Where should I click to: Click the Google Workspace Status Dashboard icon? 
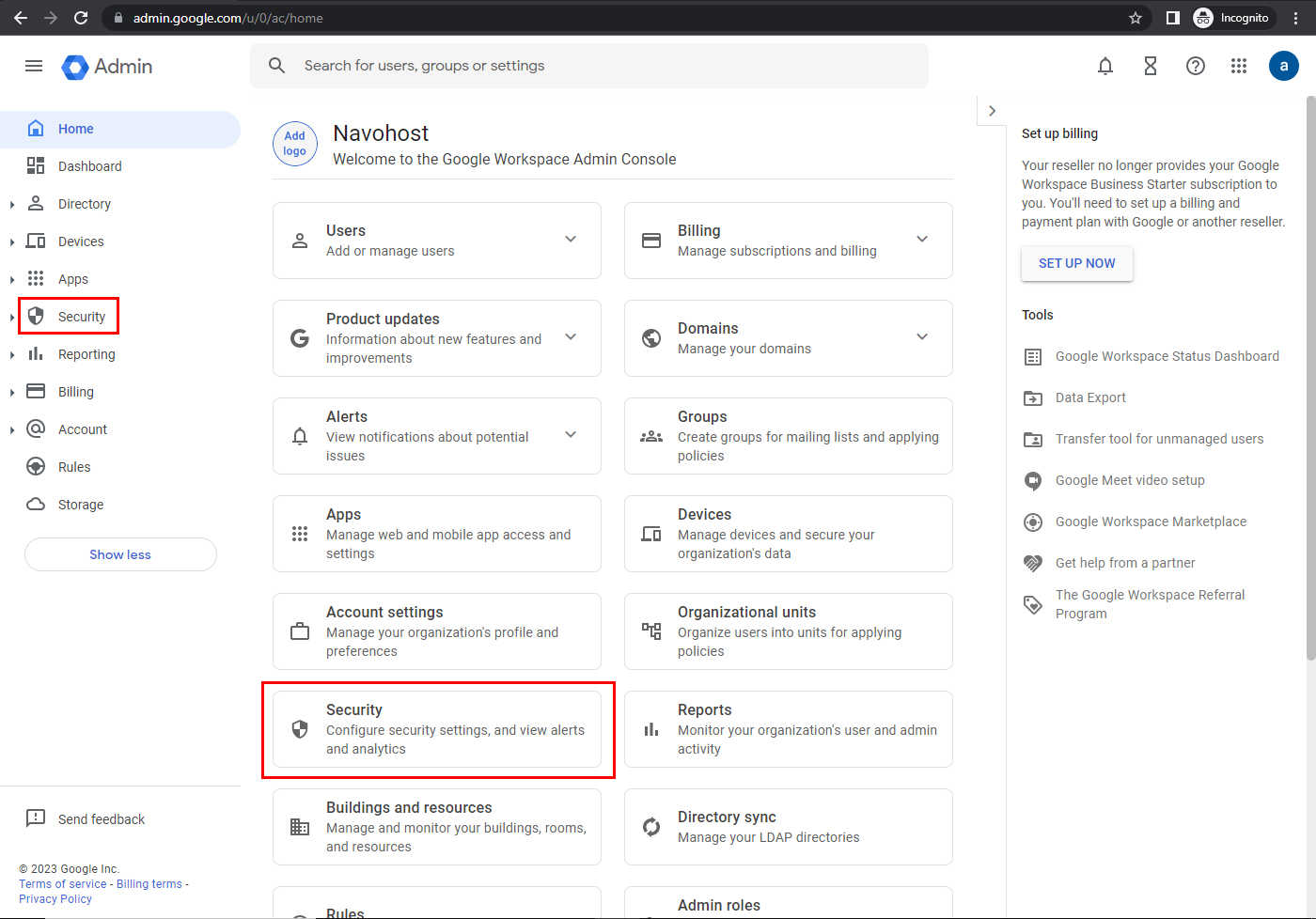[x=1033, y=357]
